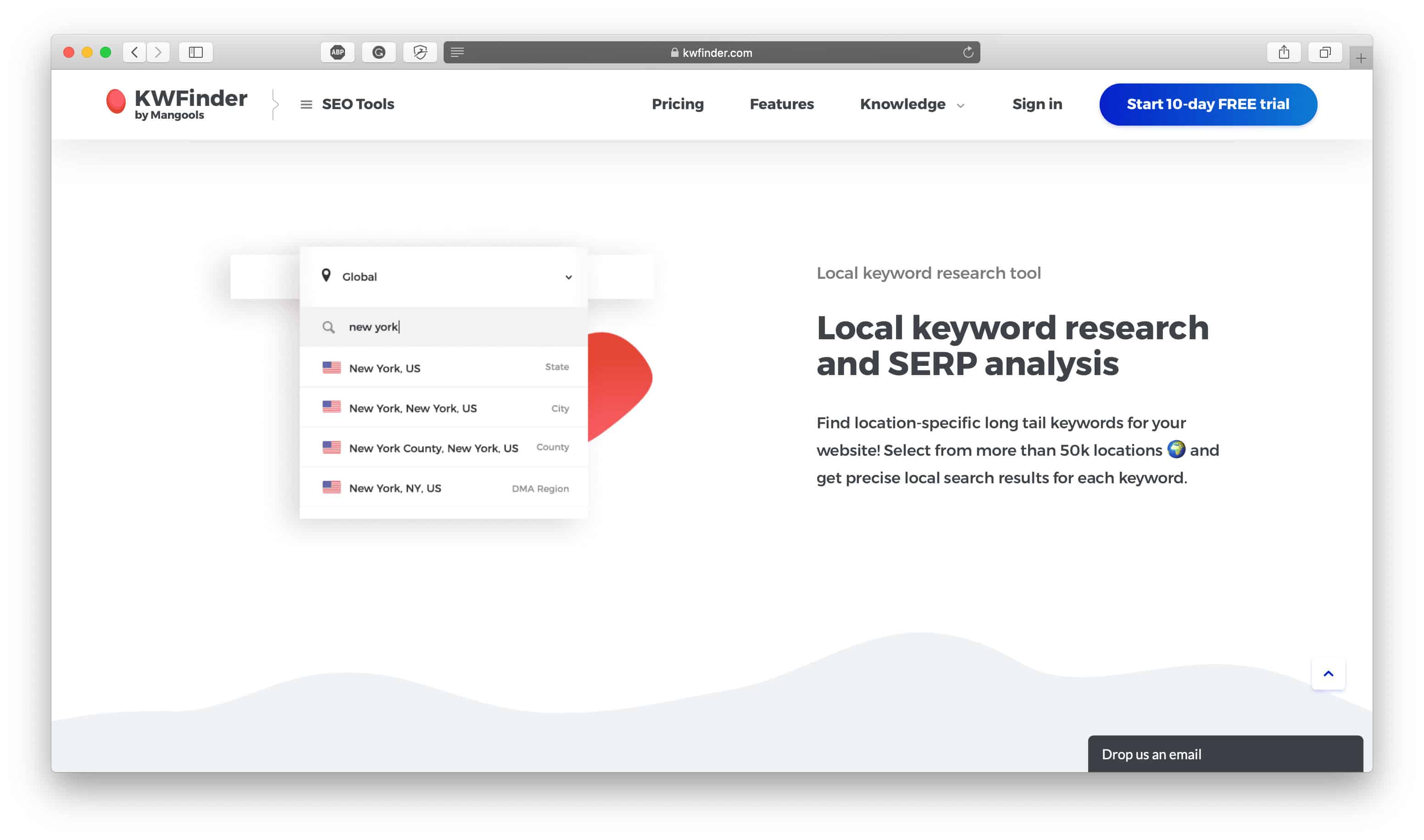Image resolution: width=1424 pixels, height=840 pixels.
Task: Click the 'Global' location label
Action: (359, 277)
